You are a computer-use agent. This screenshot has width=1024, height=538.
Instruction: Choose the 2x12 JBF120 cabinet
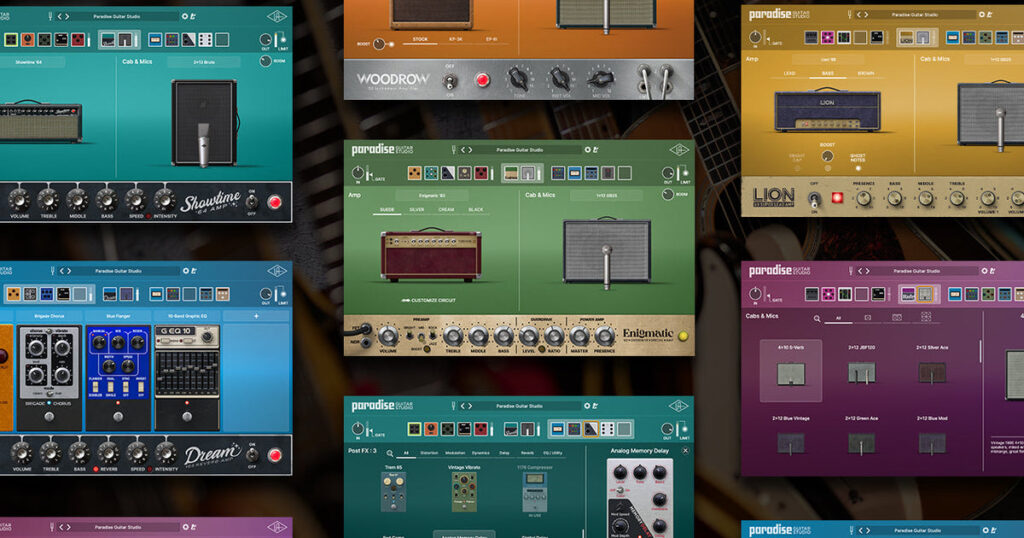(x=861, y=368)
